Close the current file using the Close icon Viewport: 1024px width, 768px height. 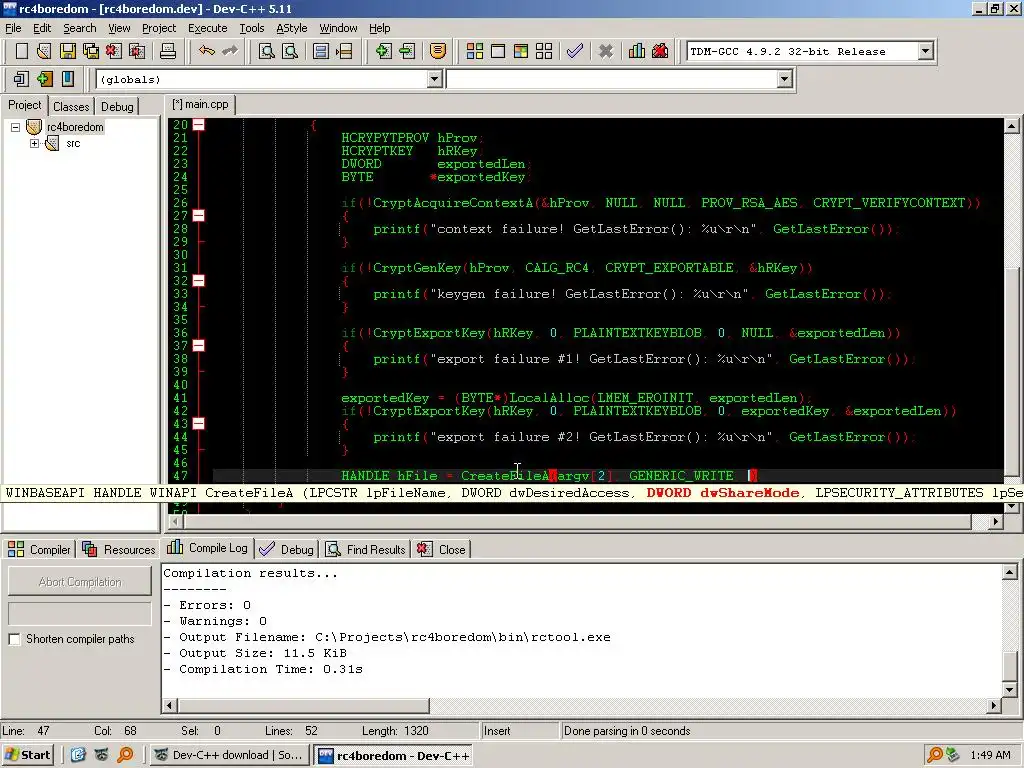[x=114, y=51]
